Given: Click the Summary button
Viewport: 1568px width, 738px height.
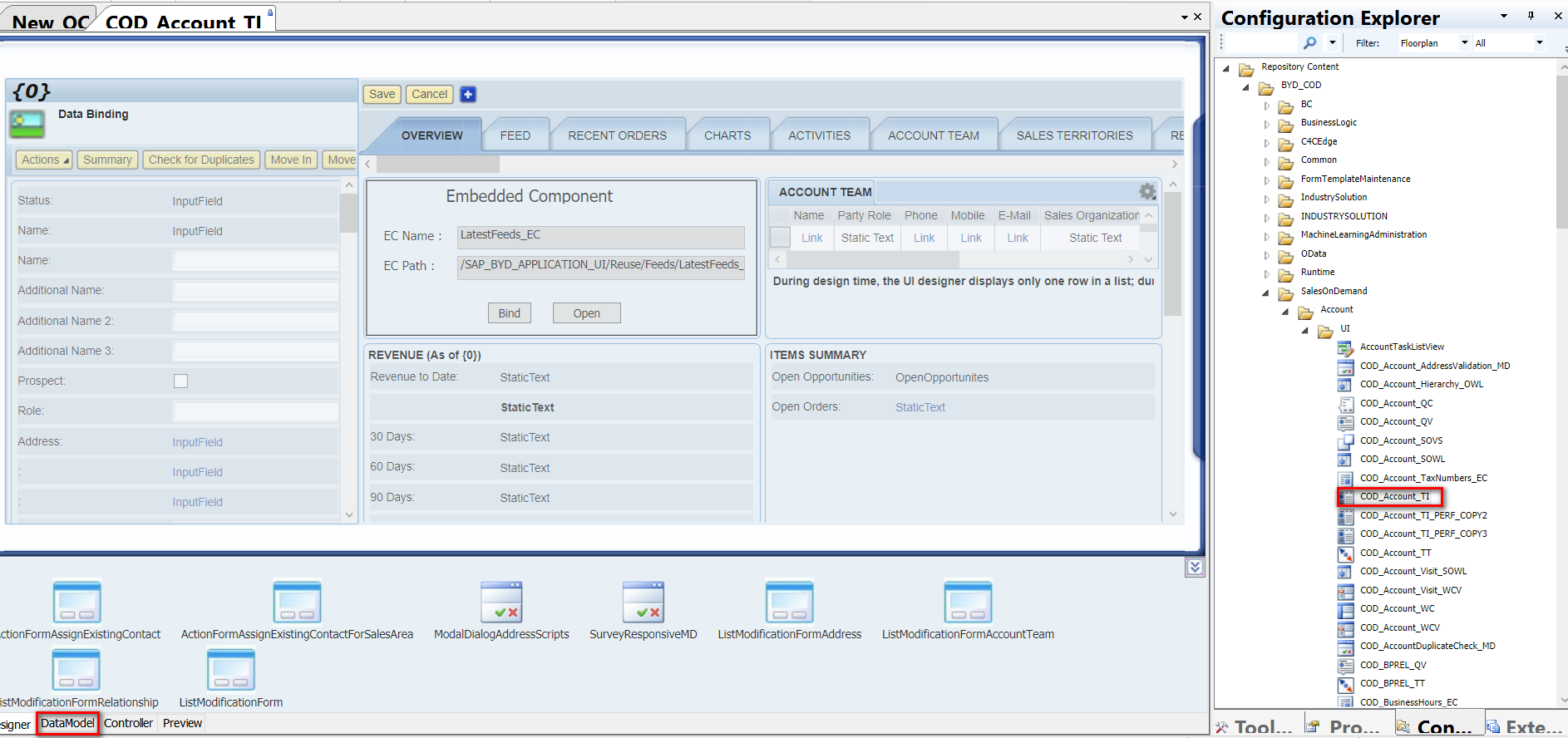Looking at the screenshot, I should 107,160.
